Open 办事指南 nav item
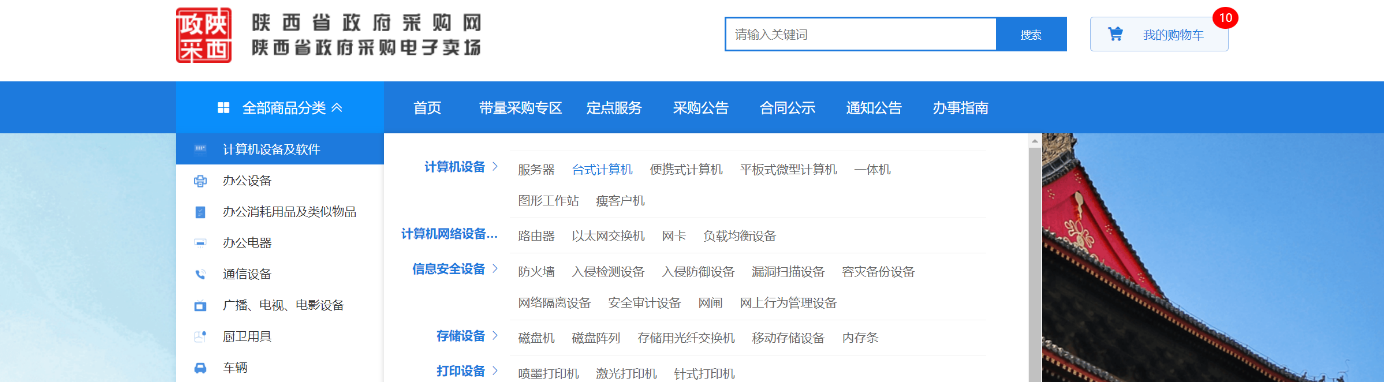Image resolution: width=1384 pixels, height=382 pixels. [x=960, y=108]
